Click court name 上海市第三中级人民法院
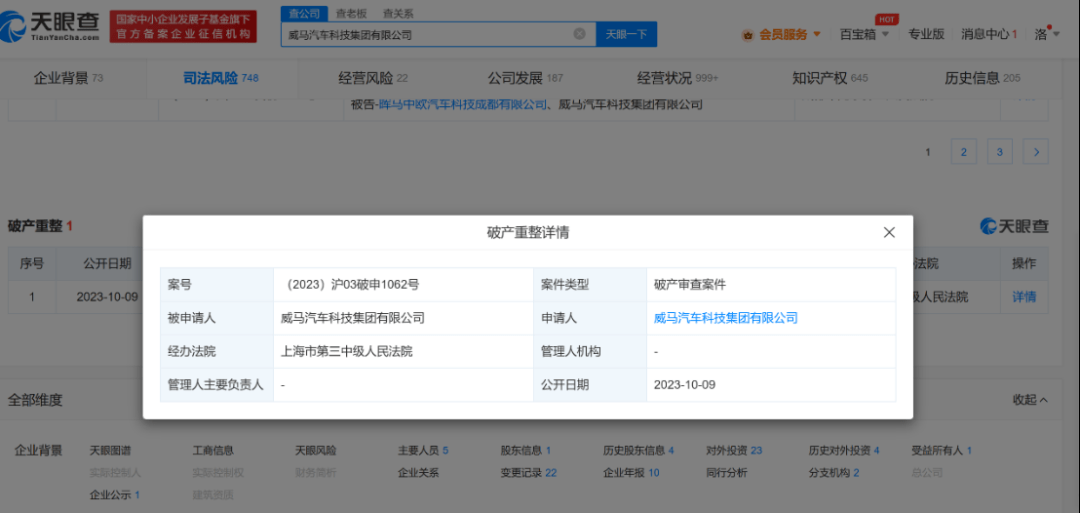Screen dimensions: 1080x513 pyautogui.click(x=347, y=352)
